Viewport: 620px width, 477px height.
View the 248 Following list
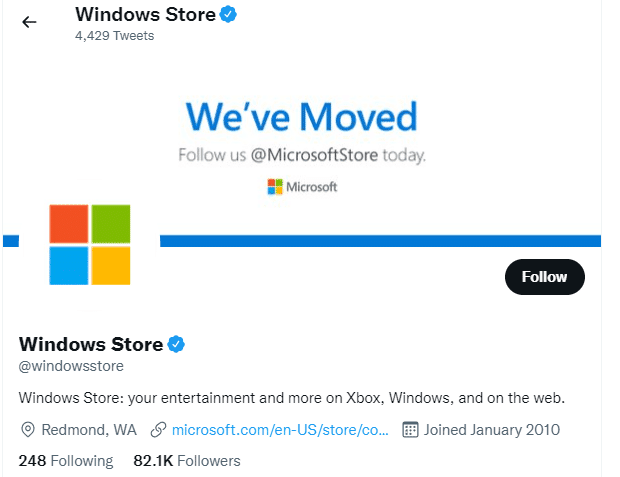point(66,461)
